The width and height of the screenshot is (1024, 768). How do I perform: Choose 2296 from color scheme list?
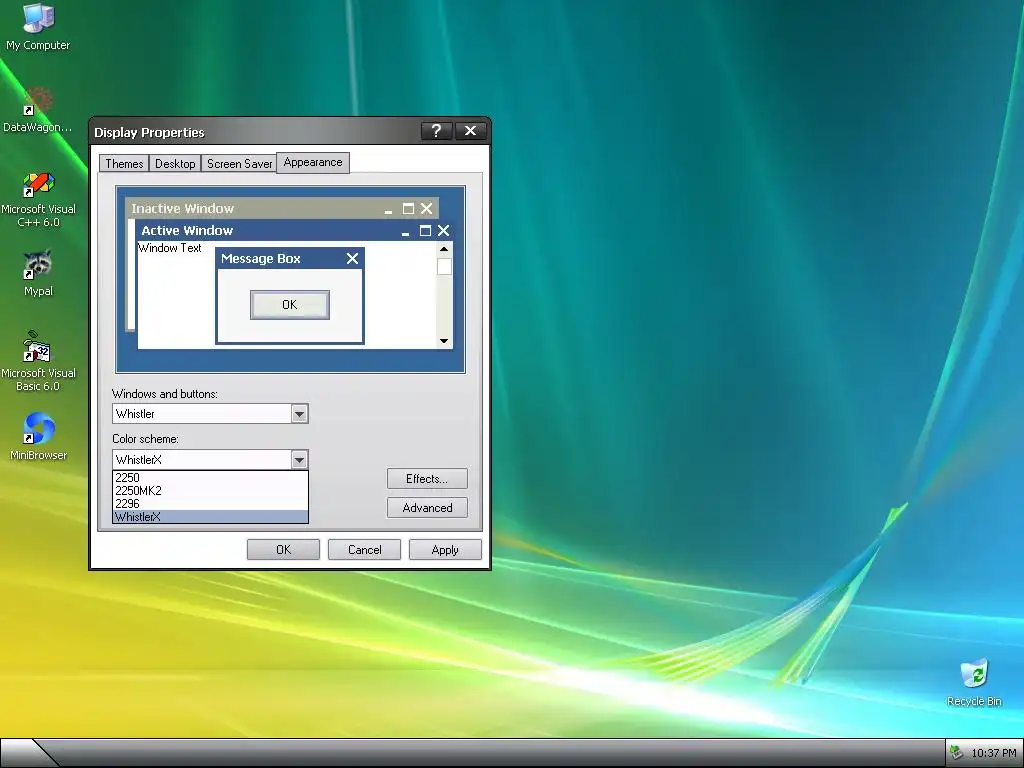click(210, 504)
